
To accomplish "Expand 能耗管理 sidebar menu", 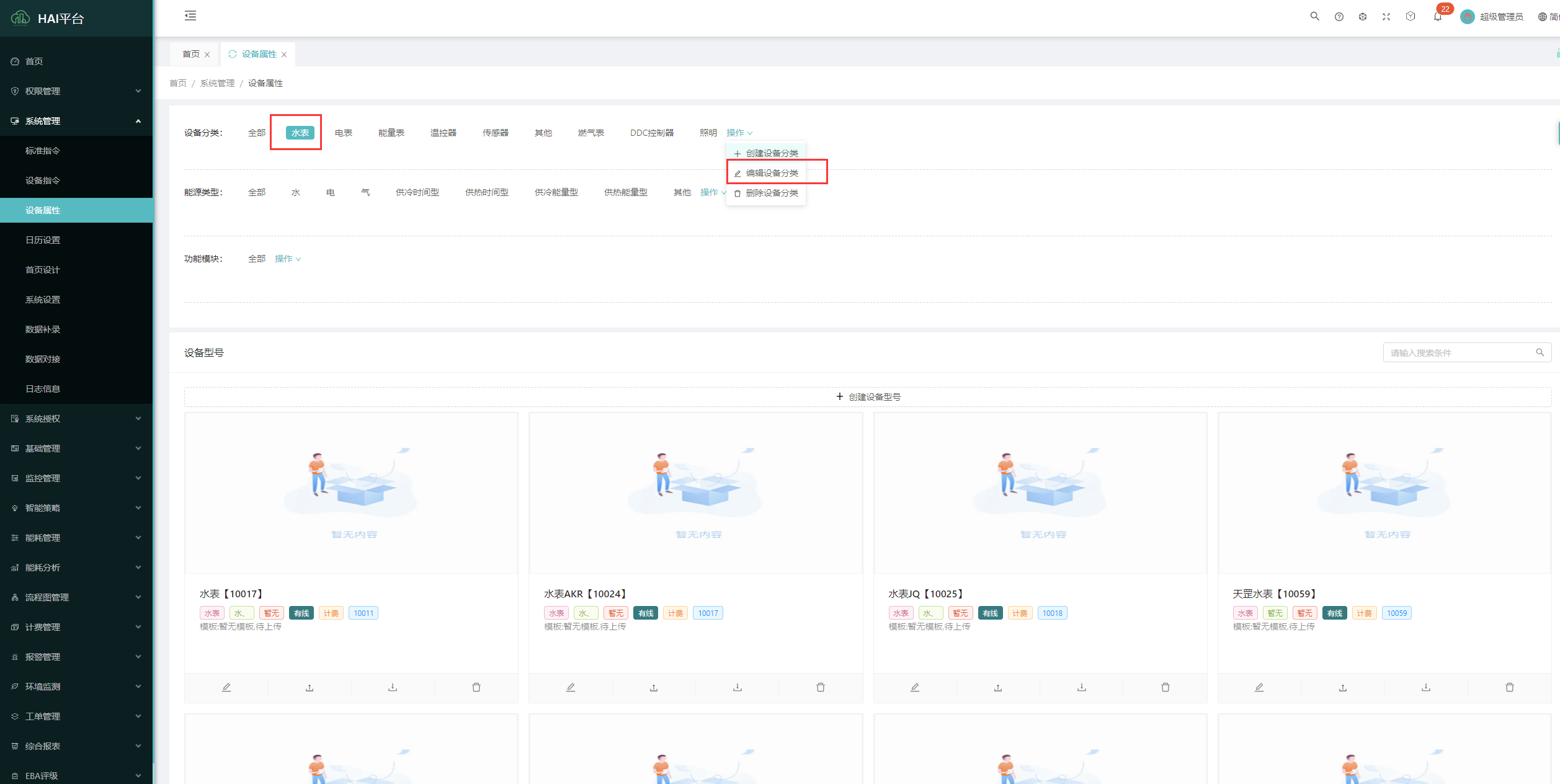I will pos(76,538).
